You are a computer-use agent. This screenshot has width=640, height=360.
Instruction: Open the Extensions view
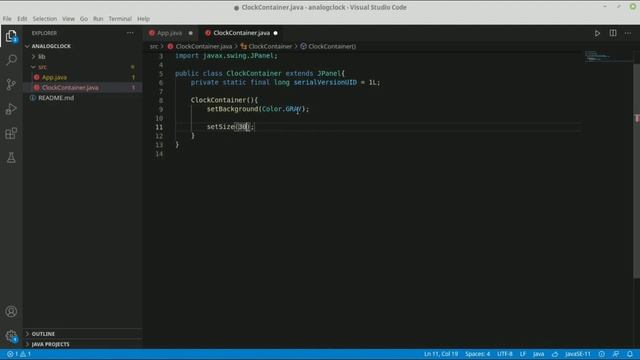11,133
